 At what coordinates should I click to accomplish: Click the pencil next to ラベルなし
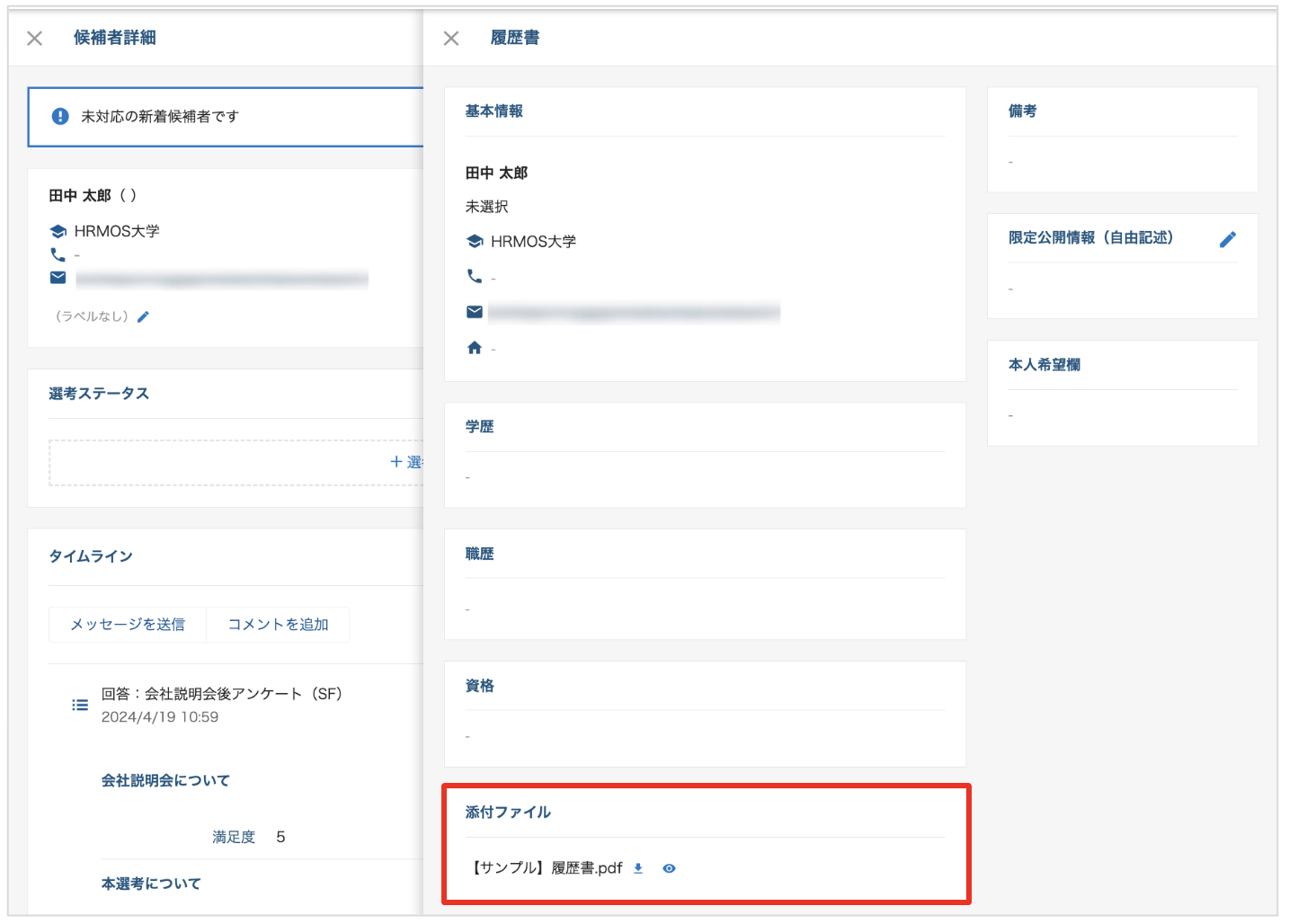point(144,316)
